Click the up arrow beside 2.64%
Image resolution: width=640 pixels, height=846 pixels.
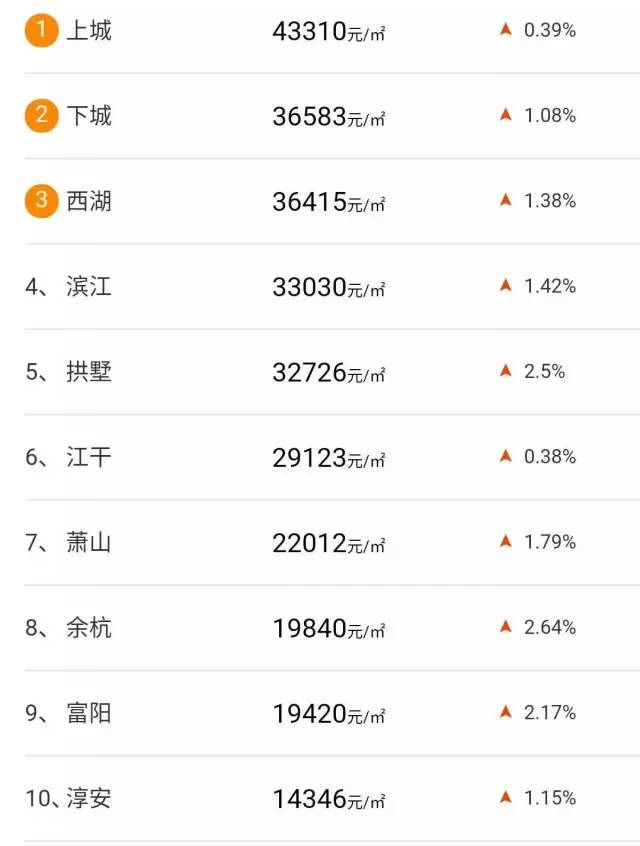tap(506, 627)
